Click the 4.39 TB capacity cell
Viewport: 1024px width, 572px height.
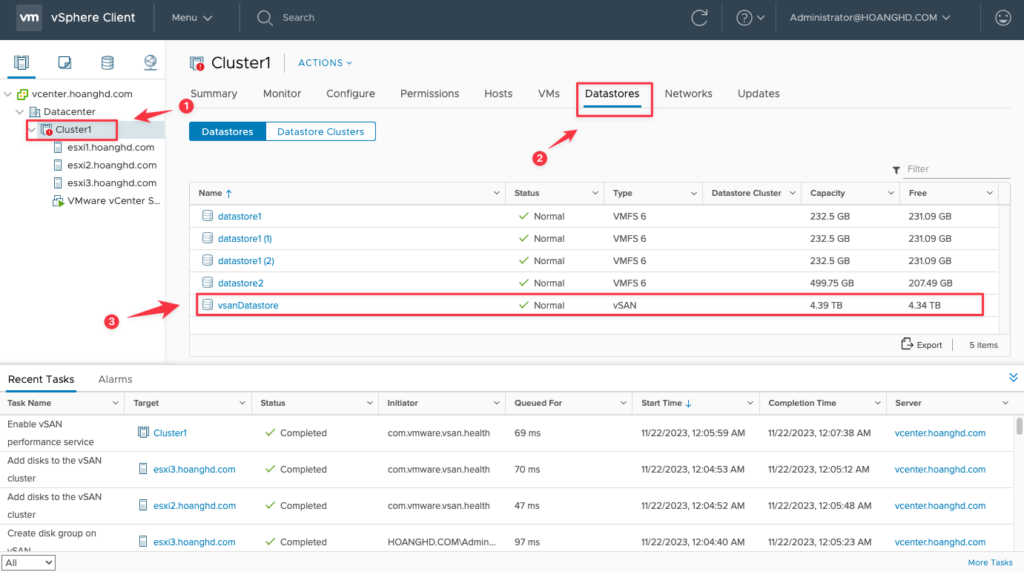(826, 305)
